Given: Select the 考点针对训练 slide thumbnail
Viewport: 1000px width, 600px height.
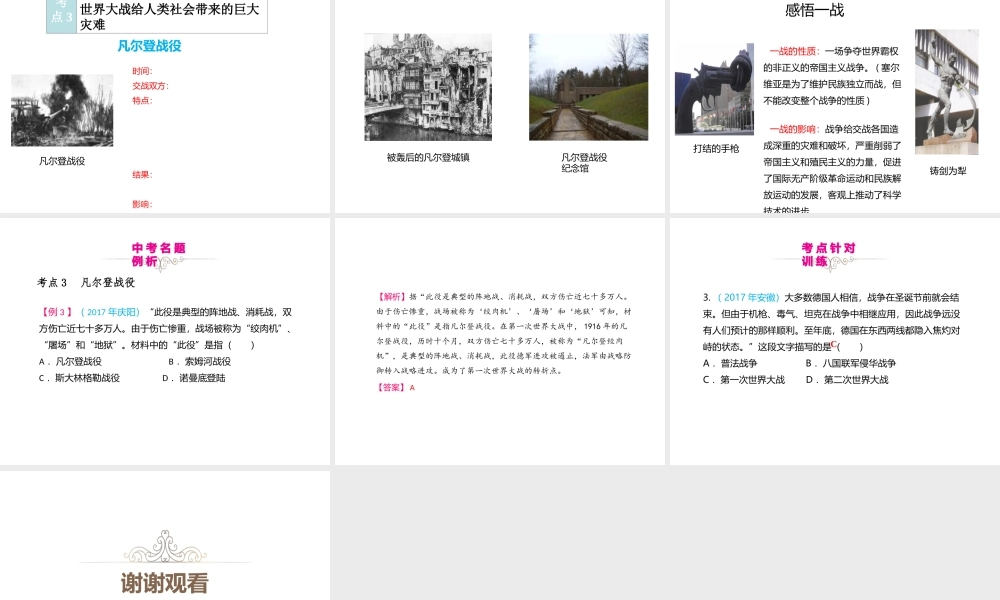Looking at the screenshot, I should (835, 341).
